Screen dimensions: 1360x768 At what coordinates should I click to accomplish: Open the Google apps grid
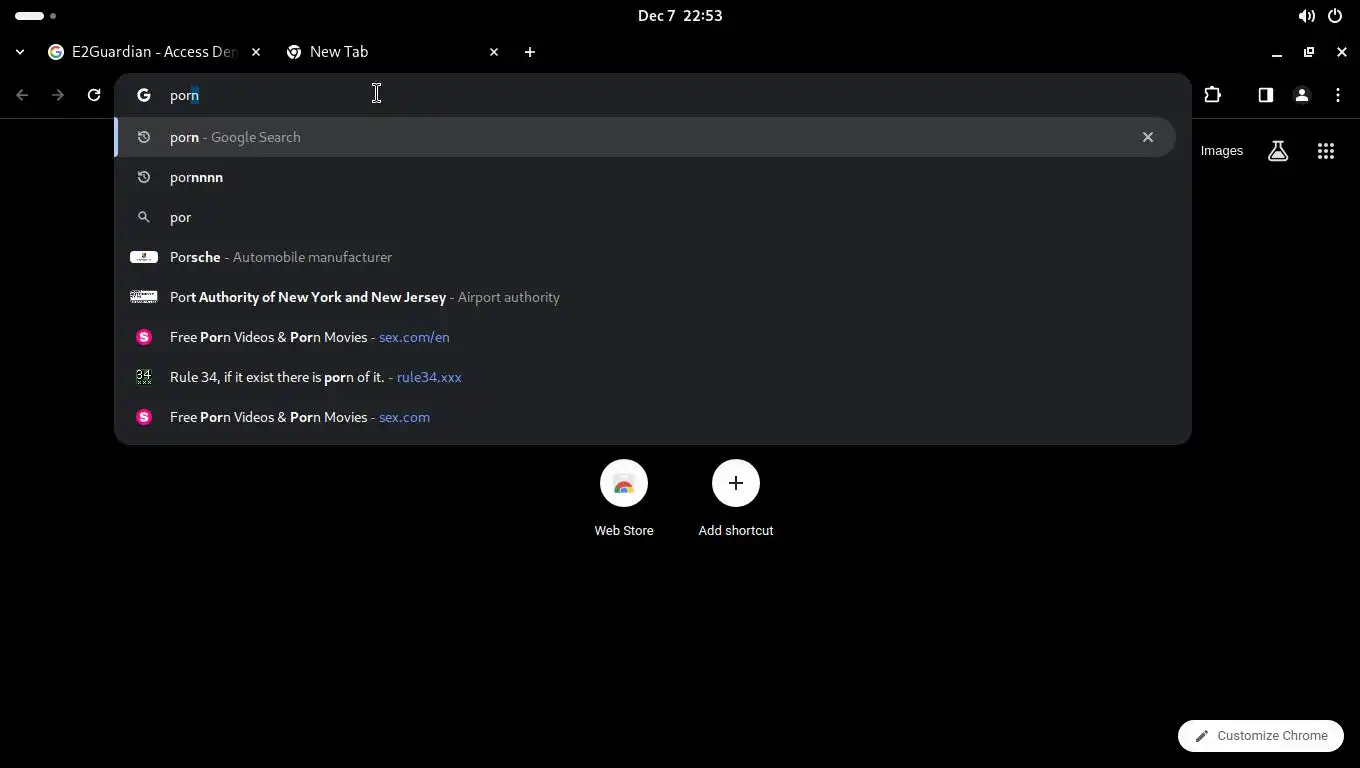1326,151
